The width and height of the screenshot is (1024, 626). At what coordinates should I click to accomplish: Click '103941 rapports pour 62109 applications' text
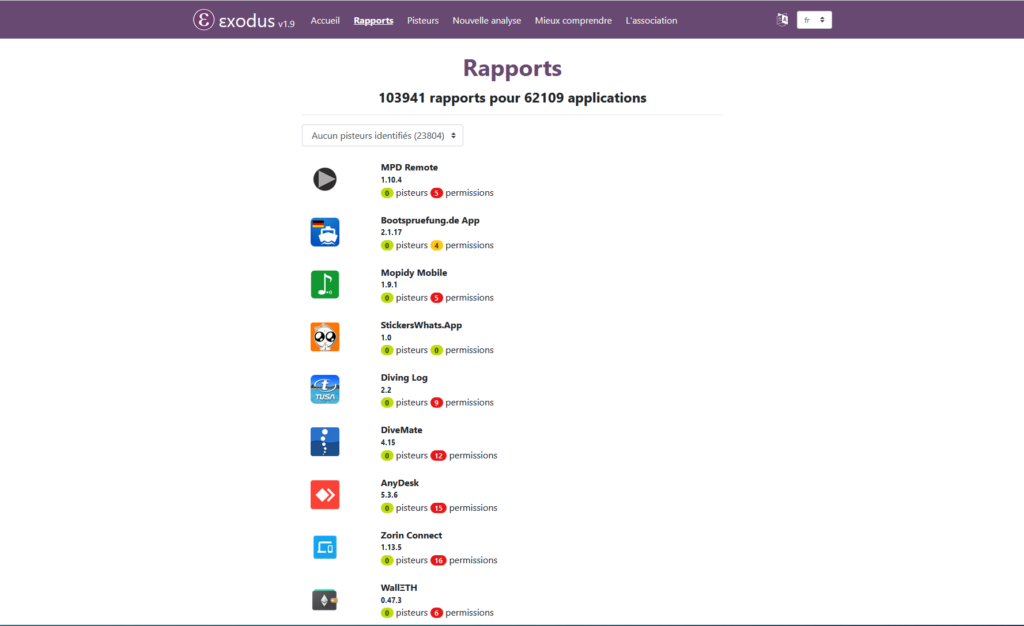(x=512, y=98)
